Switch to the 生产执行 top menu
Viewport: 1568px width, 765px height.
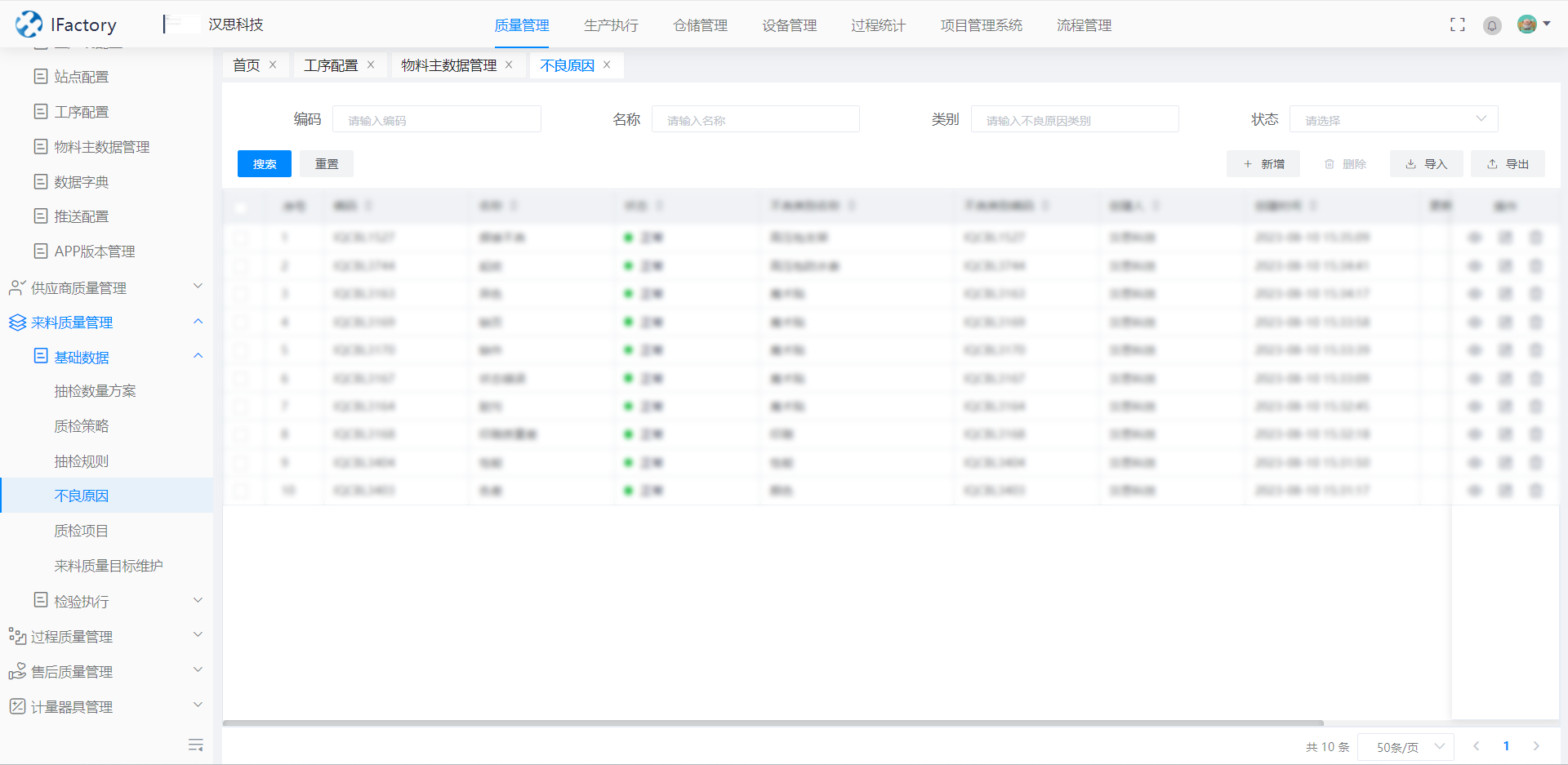pos(611,25)
